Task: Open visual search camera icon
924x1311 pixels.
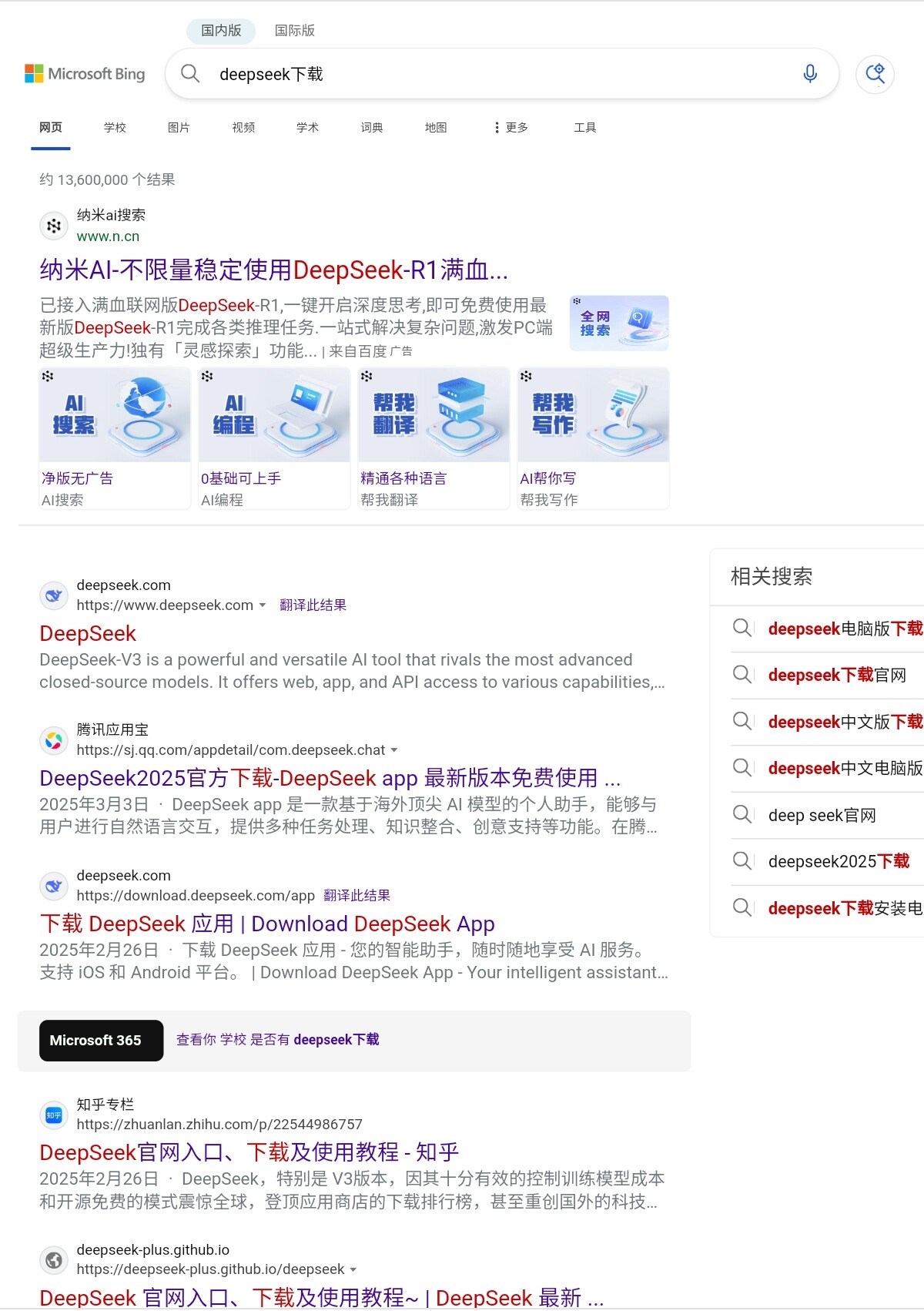Action: 875,74
